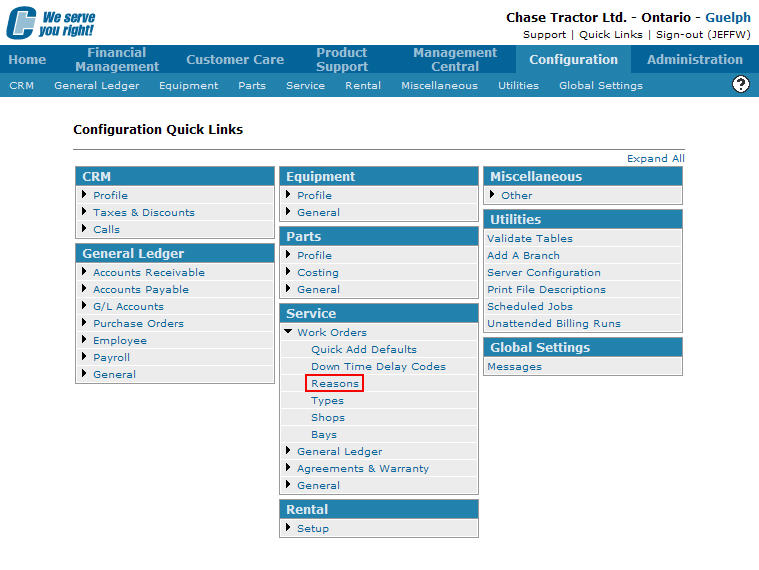Open Rental submenu item
The width and height of the screenshot is (759, 570).
(363, 86)
